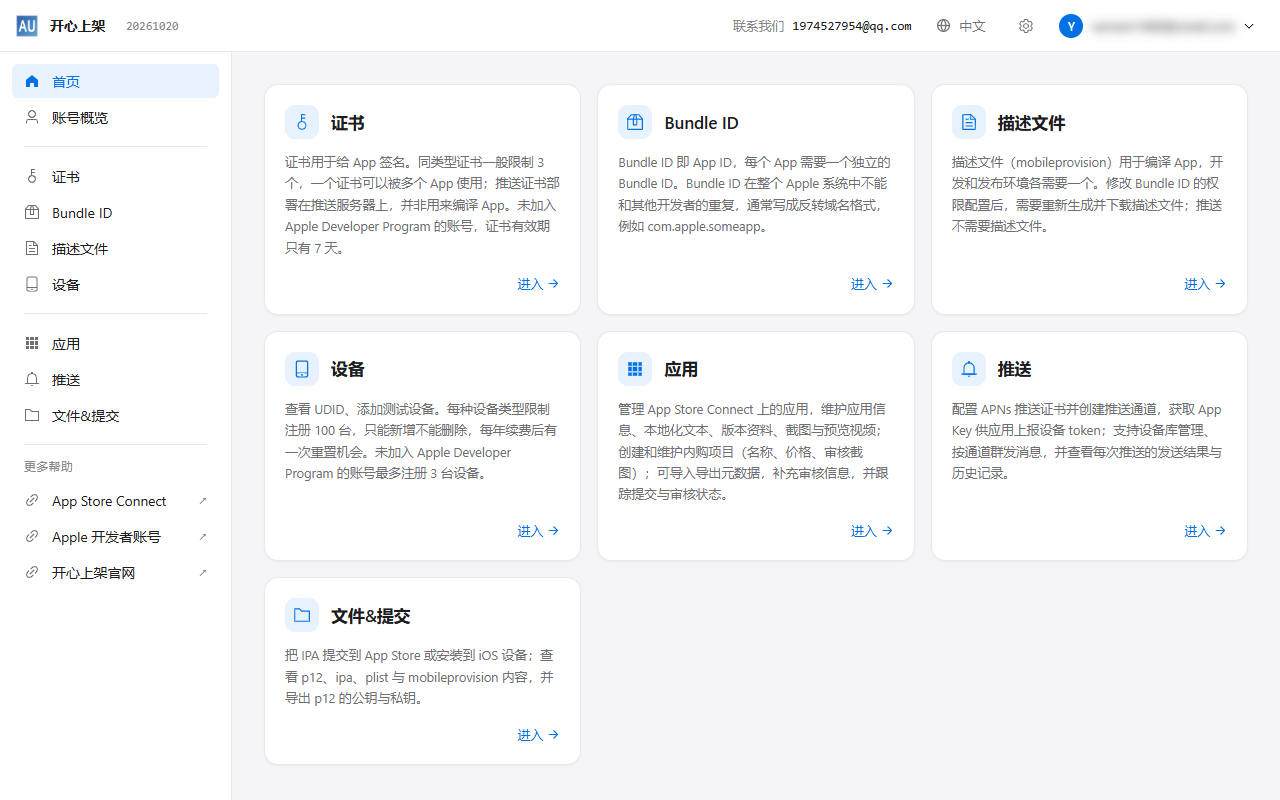Image resolution: width=1280 pixels, height=800 pixels.
Task: Click 进入 on the 描述文件 card
Action: (x=1205, y=284)
